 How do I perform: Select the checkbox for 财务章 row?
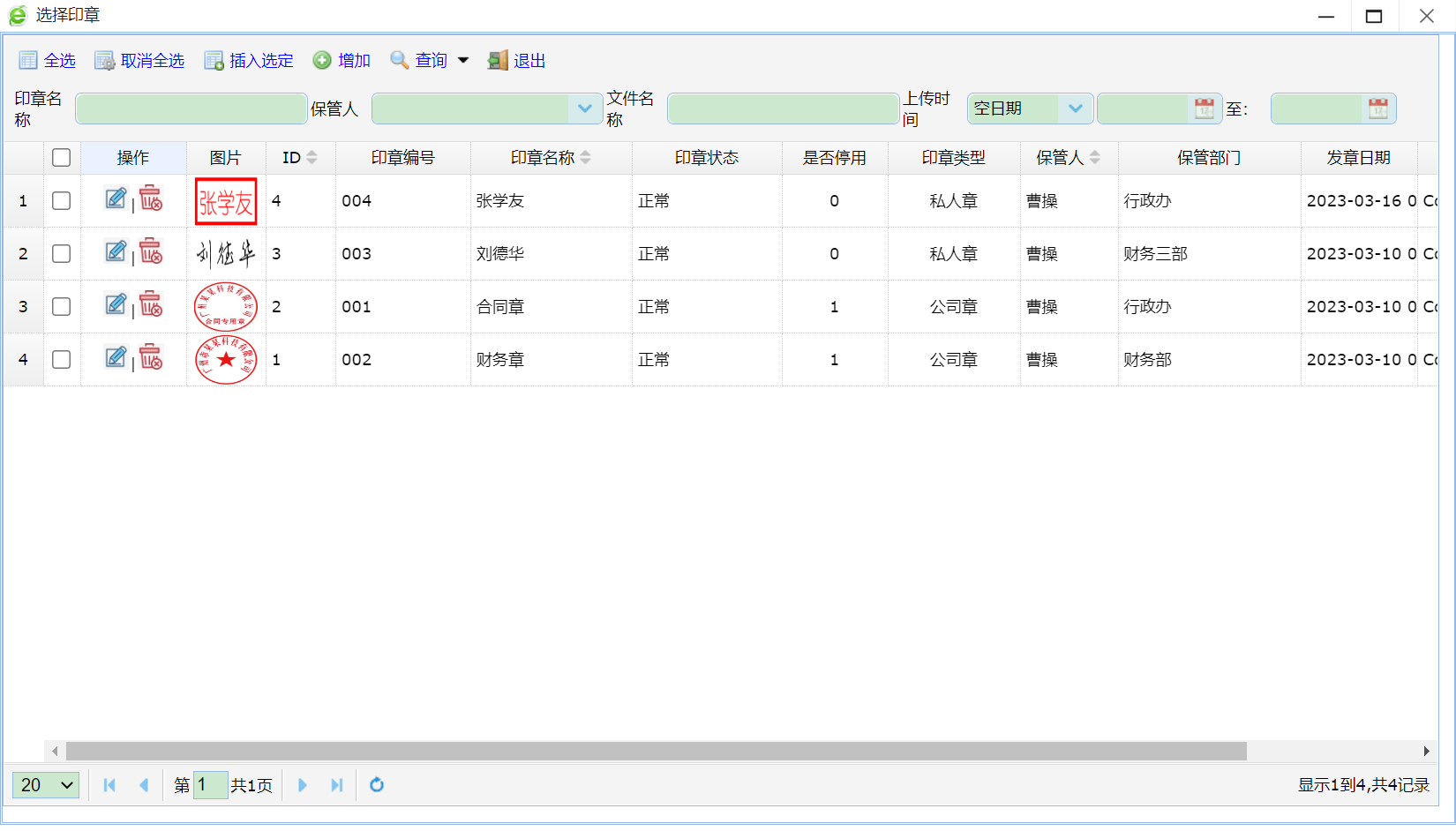click(61, 360)
